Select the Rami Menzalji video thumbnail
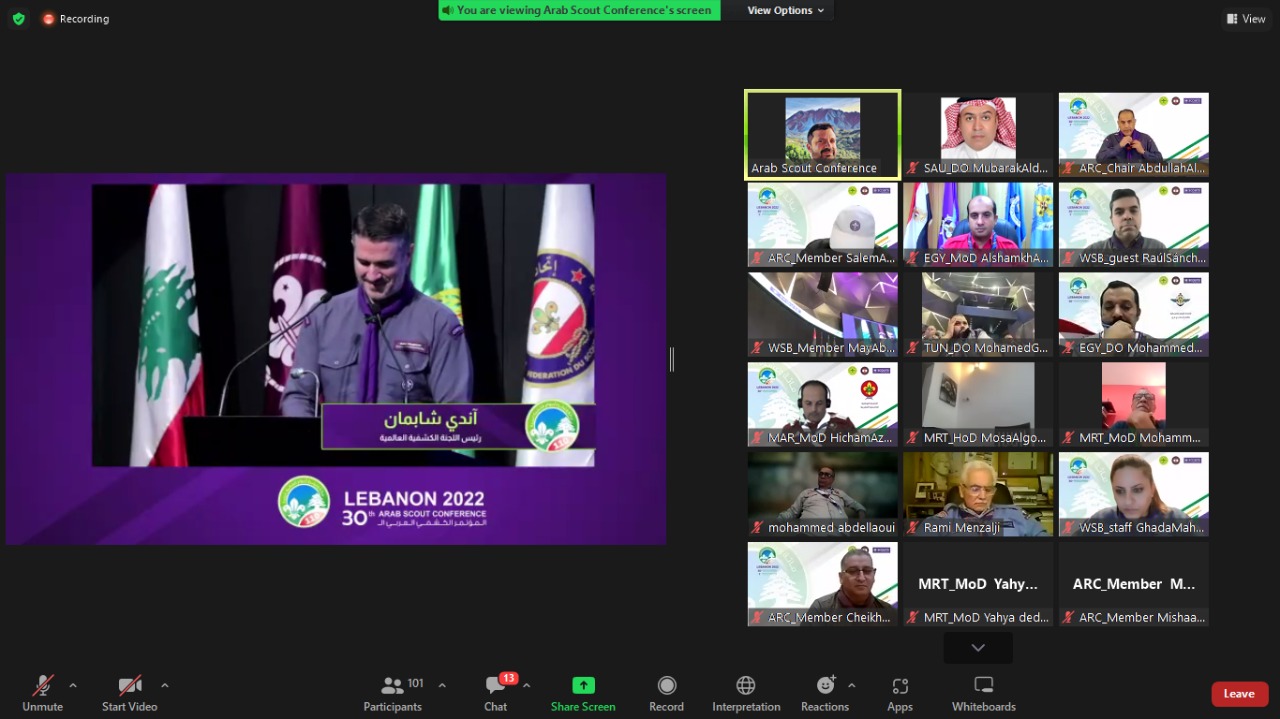1280x719 pixels. point(978,494)
